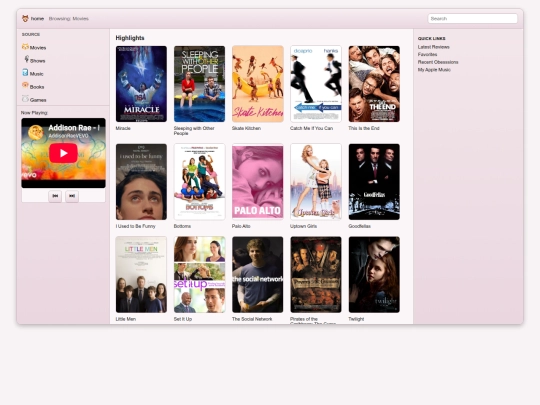Click This Is the End title text
Screen dimensions: 540x405
coord(364,128)
